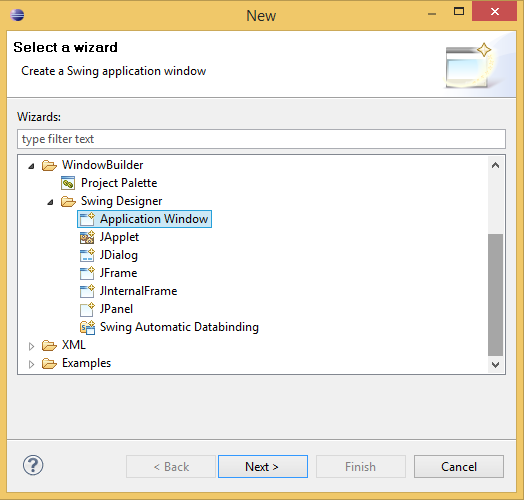Click the WindowBuilder folder icon
524x500 pixels.
49,165
